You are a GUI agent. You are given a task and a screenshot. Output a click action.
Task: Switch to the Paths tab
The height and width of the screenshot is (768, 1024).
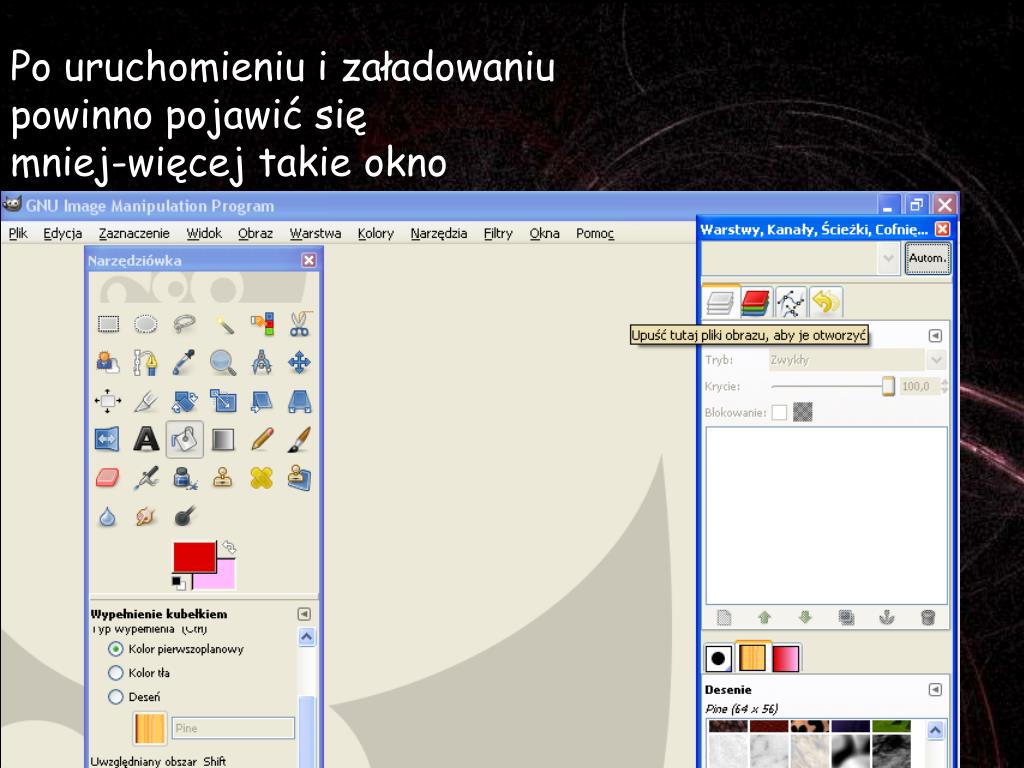(791, 303)
